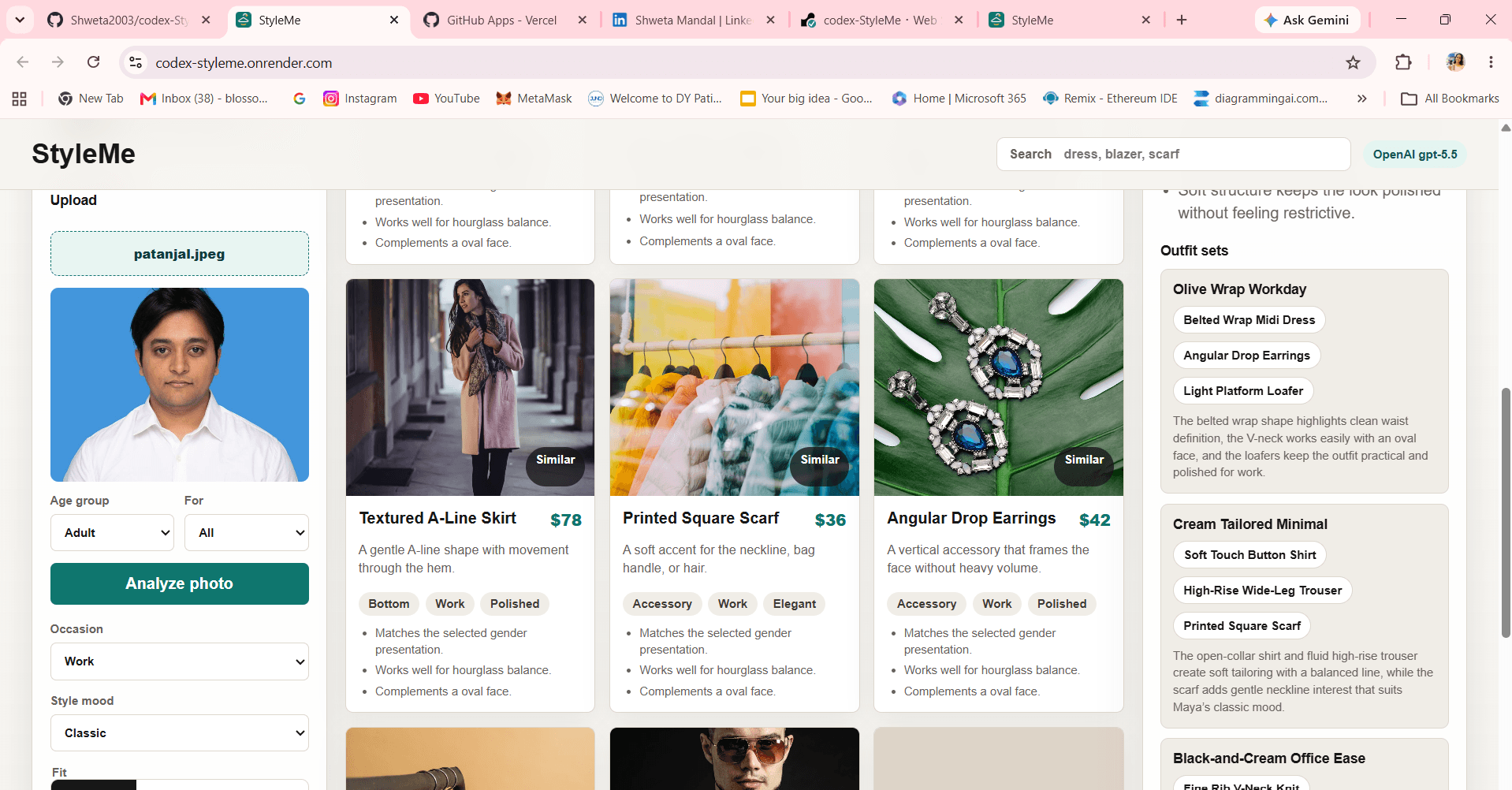Open the Style mood Classic dropdown
This screenshot has width=1512, height=790.
pyautogui.click(x=180, y=733)
